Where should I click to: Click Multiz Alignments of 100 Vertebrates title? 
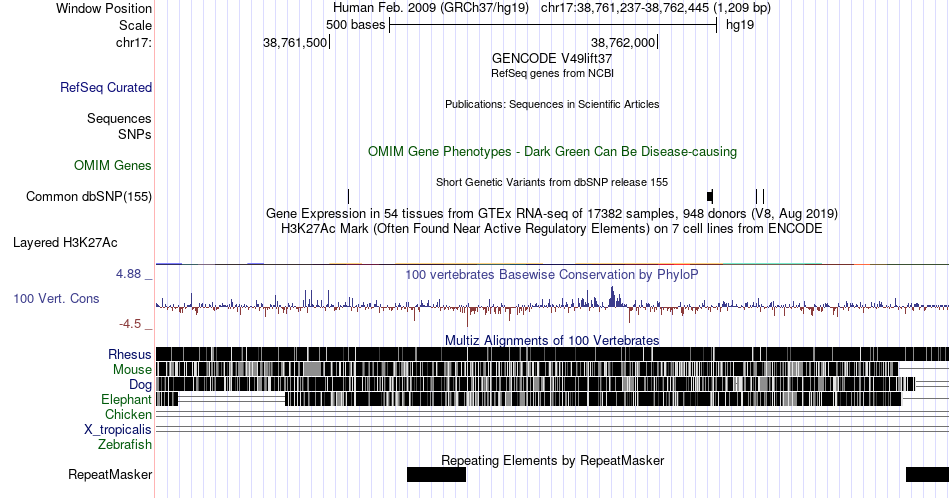pyautogui.click(x=552, y=340)
